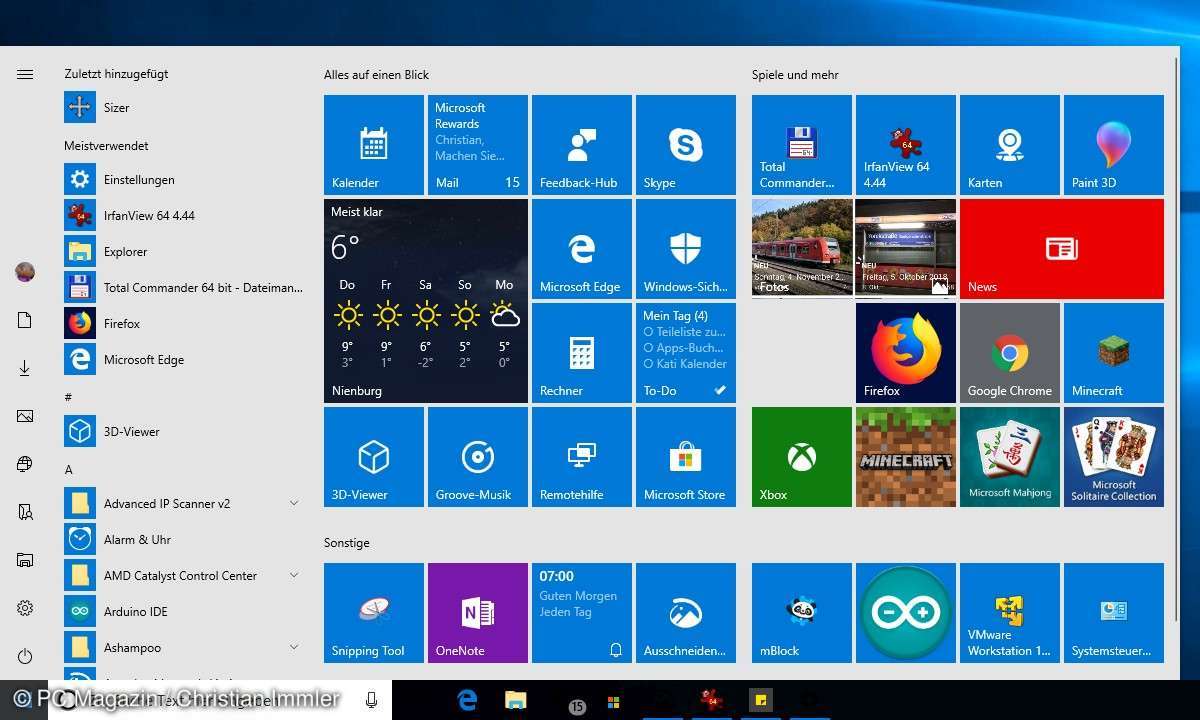Viewport: 1200px width, 720px height.
Task: Open the Rechner calculator tile
Action: [582, 353]
